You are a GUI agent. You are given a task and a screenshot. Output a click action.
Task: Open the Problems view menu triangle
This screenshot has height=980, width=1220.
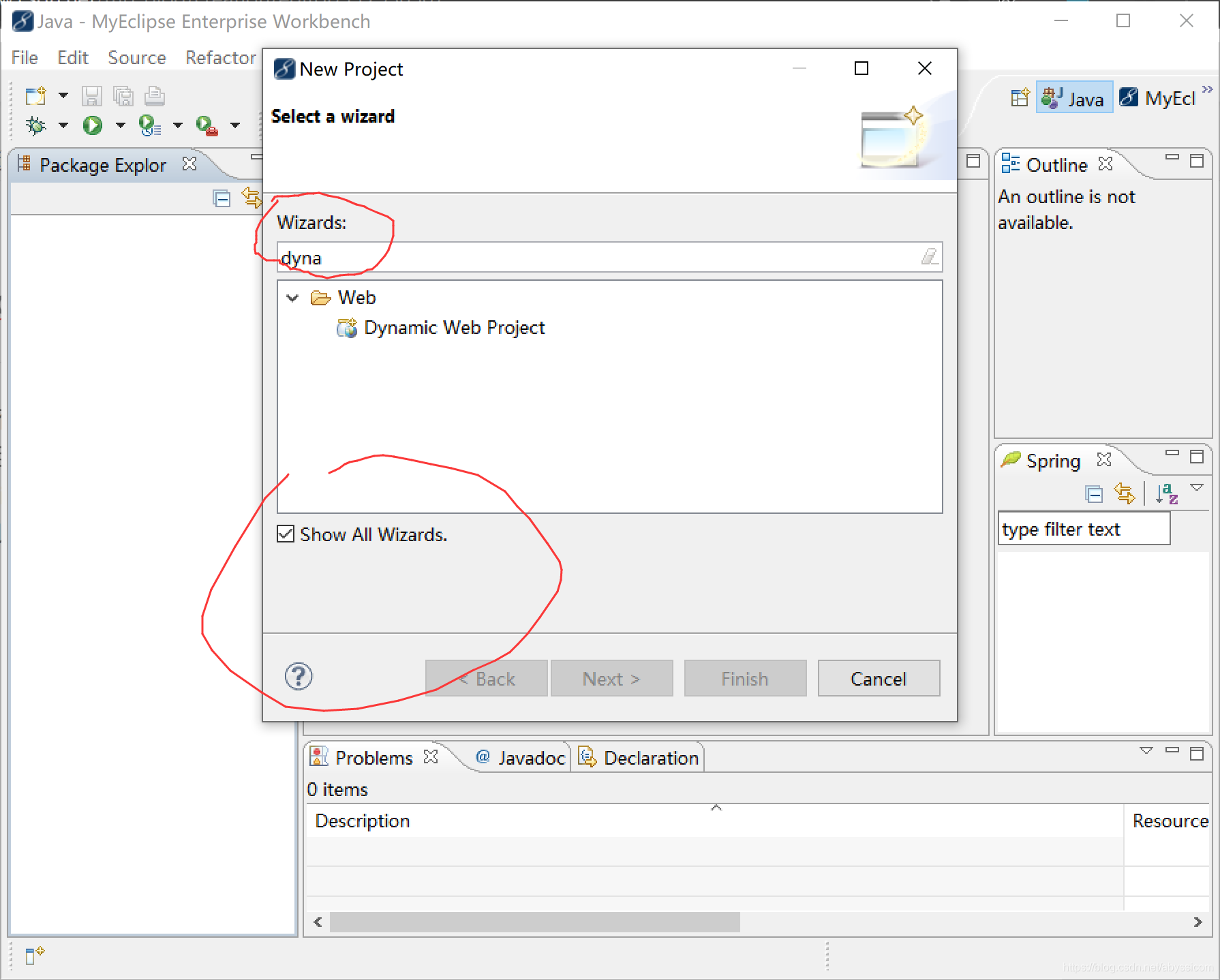pos(1146,750)
